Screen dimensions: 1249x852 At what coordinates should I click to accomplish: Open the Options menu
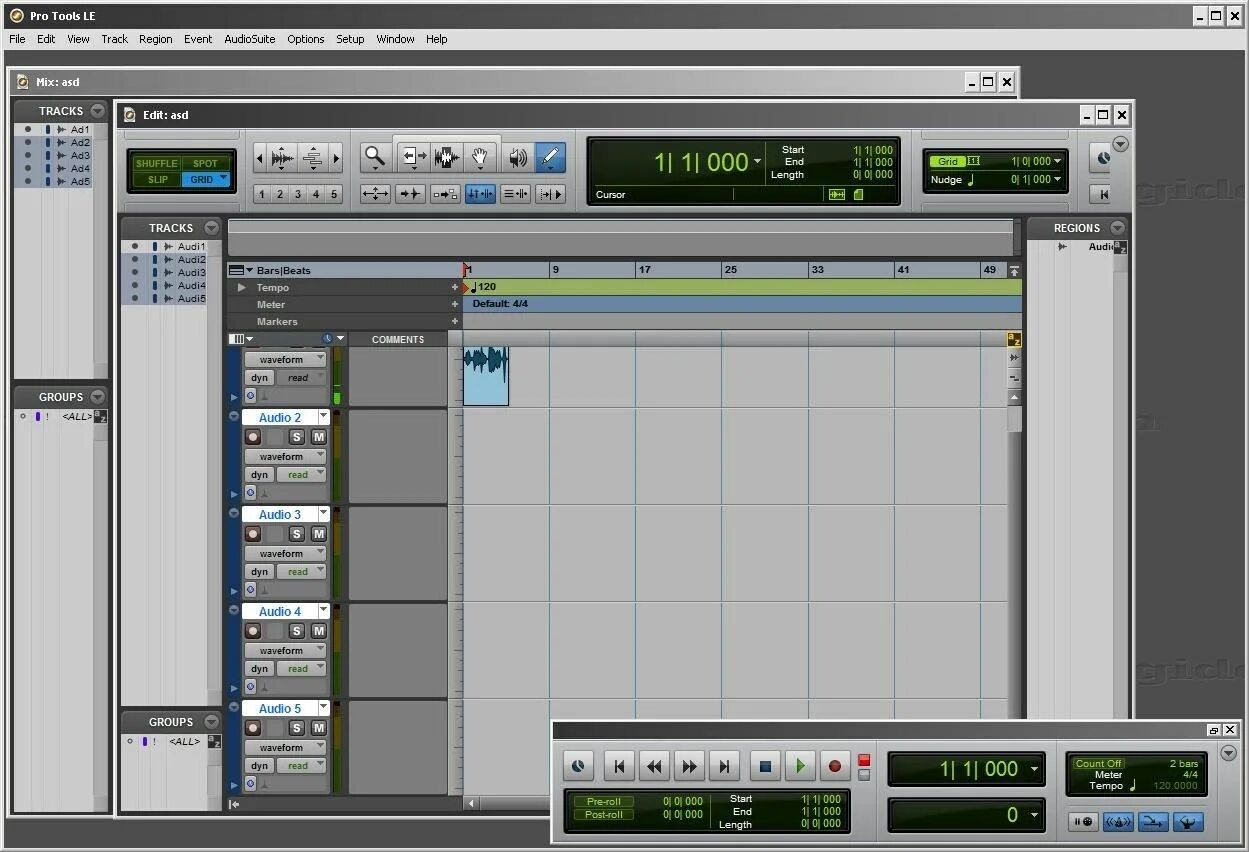tap(305, 39)
